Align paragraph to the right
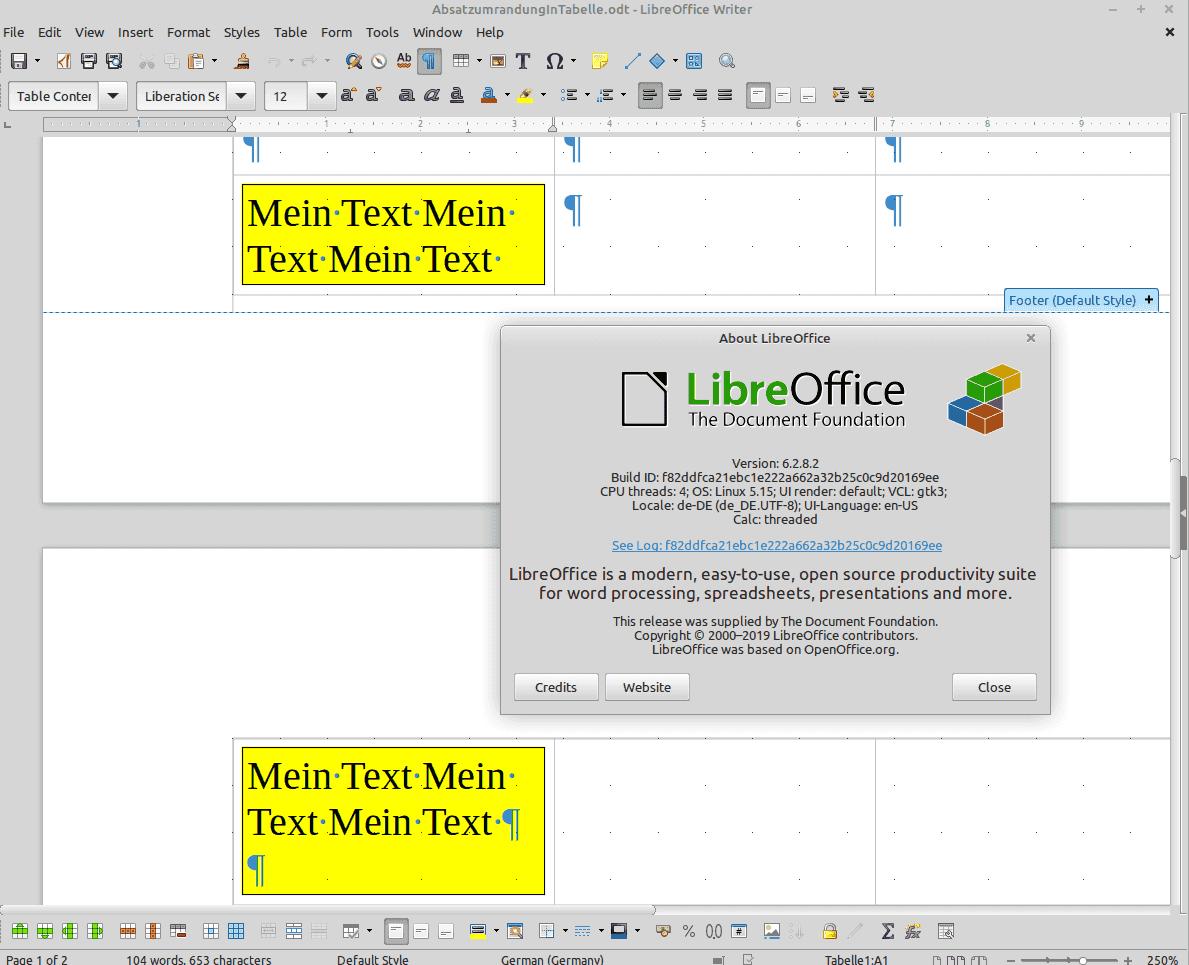 point(700,96)
